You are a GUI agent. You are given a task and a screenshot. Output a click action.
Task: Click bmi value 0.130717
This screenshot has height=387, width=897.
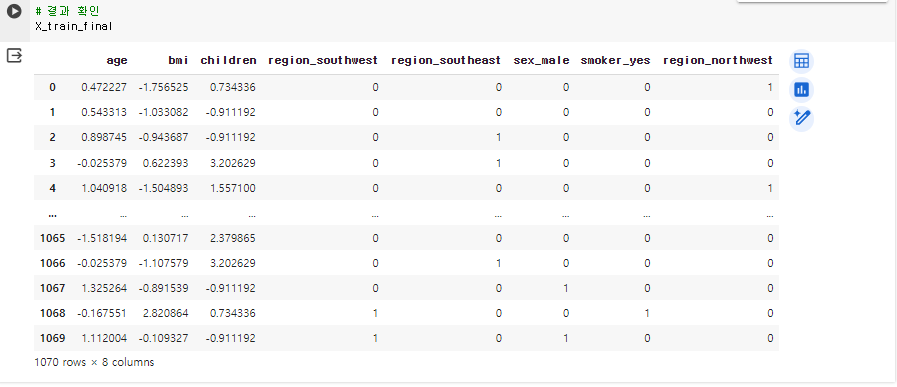165,238
